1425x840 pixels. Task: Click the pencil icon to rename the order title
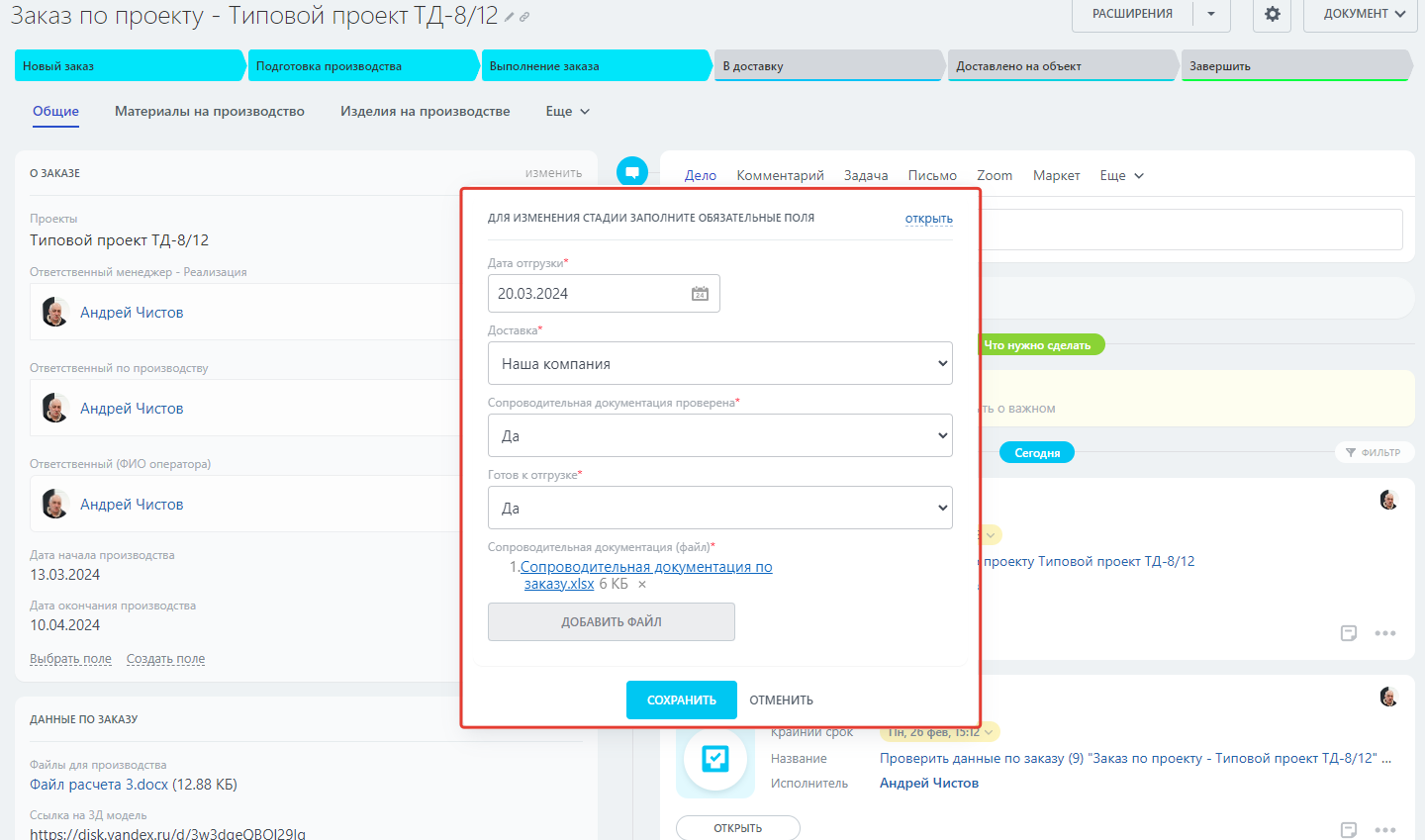pyautogui.click(x=510, y=17)
